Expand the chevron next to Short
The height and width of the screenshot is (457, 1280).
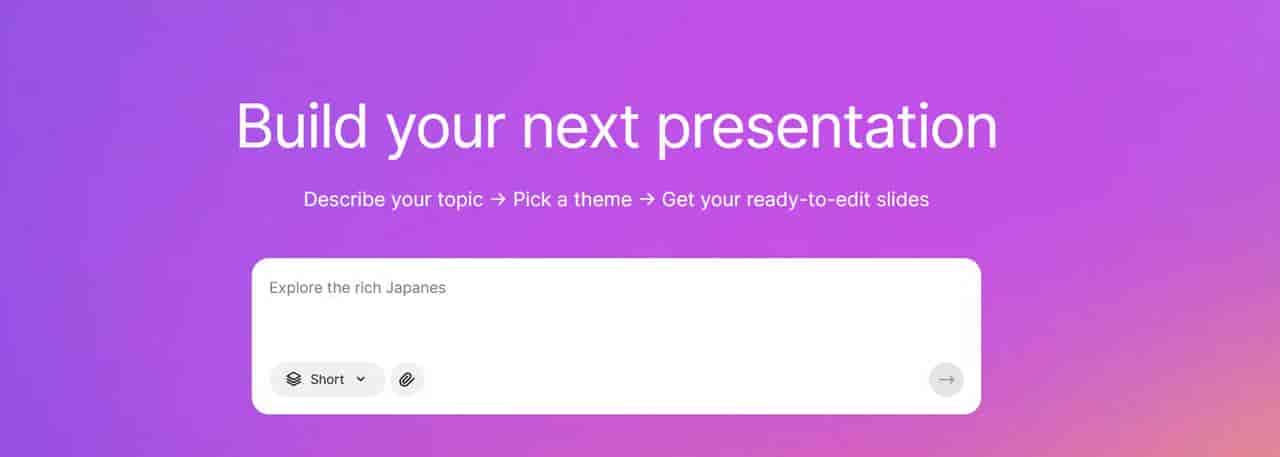point(361,380)
